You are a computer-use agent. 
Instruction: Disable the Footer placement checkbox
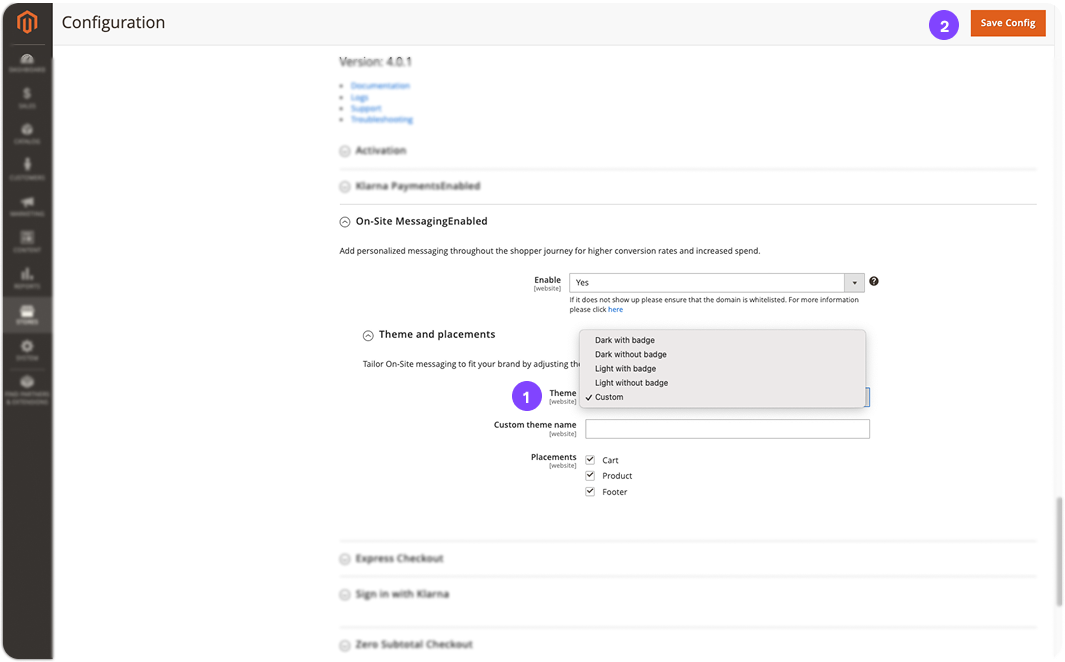pyautogui.click(x=590, y=492)
